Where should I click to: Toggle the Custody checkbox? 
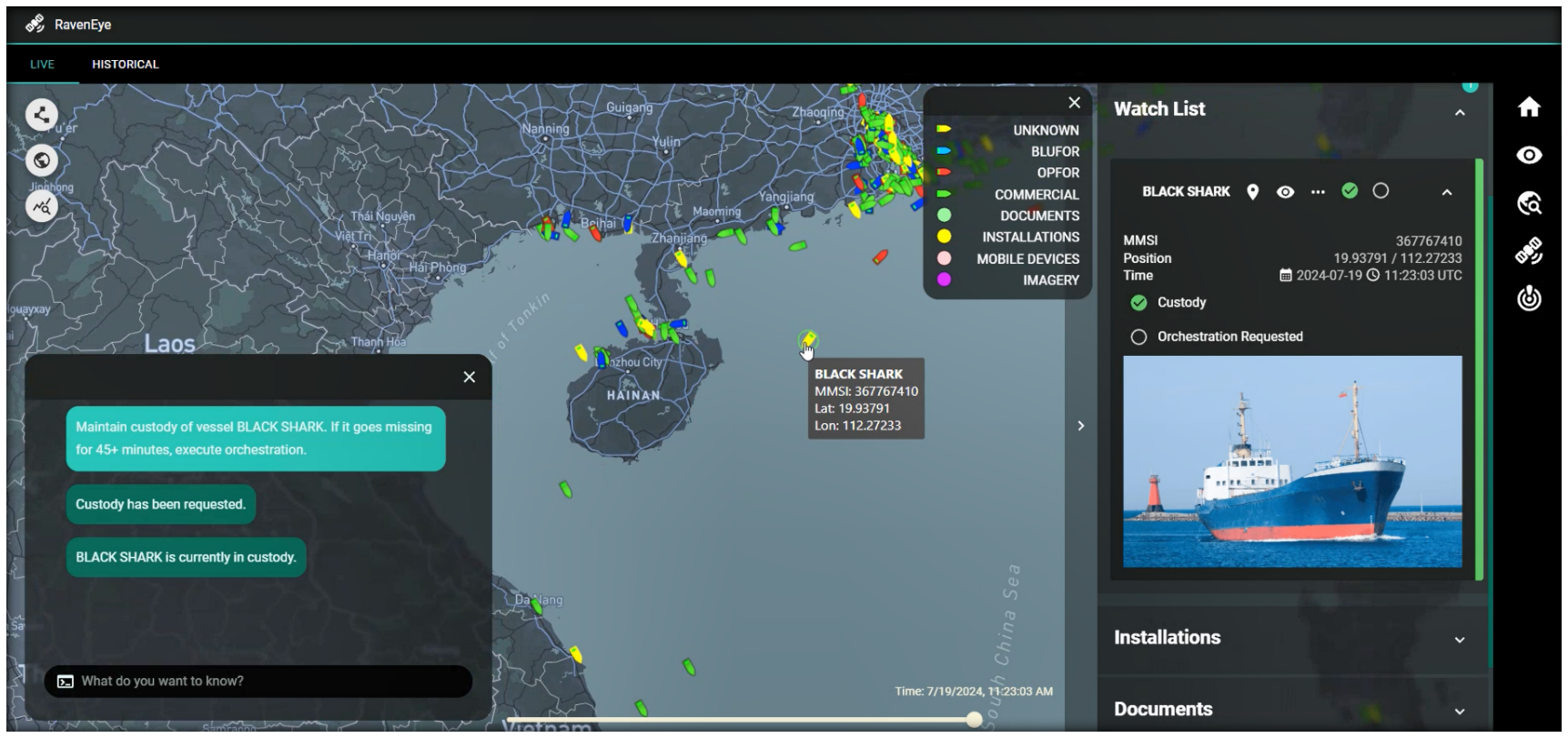1138,303
